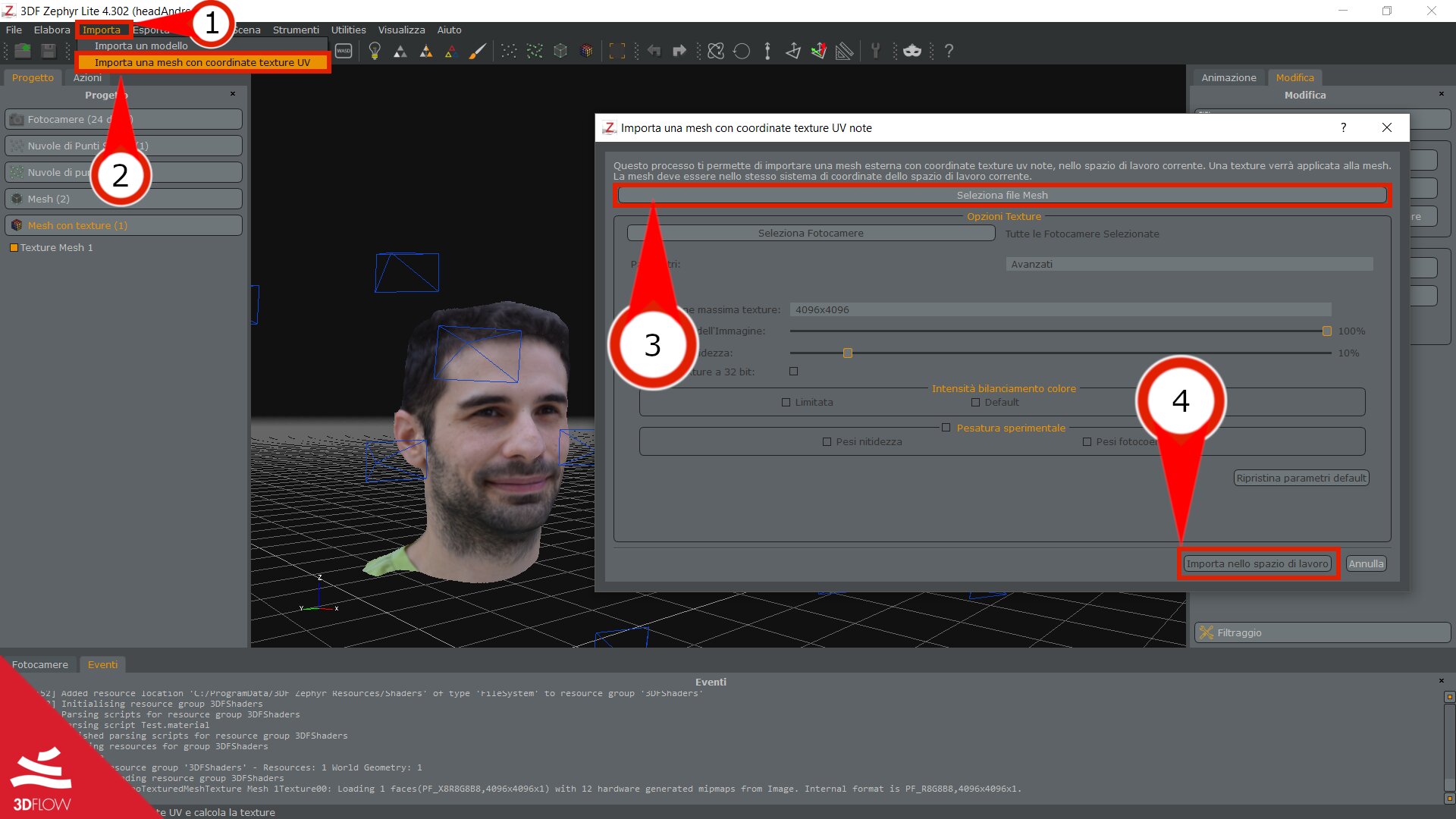Screen dimensions: 1456x819
Task: Click the Annulla button
Action: click(x=1366, y=563)
